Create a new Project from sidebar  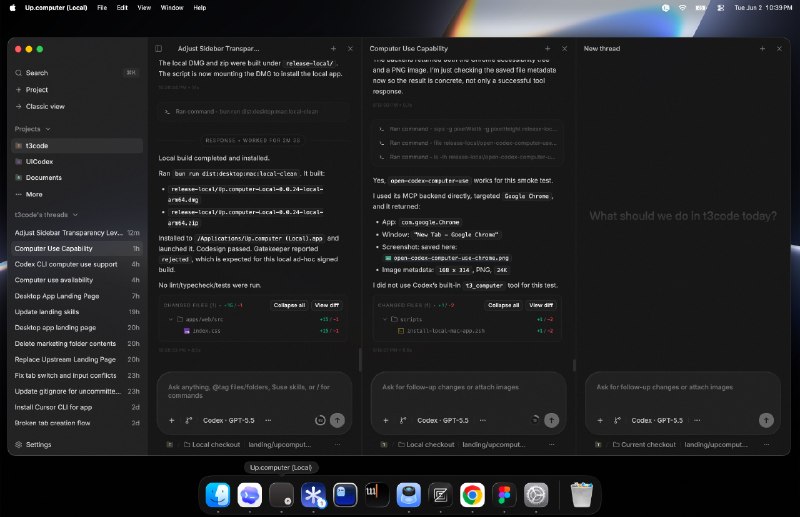point(77,90)
